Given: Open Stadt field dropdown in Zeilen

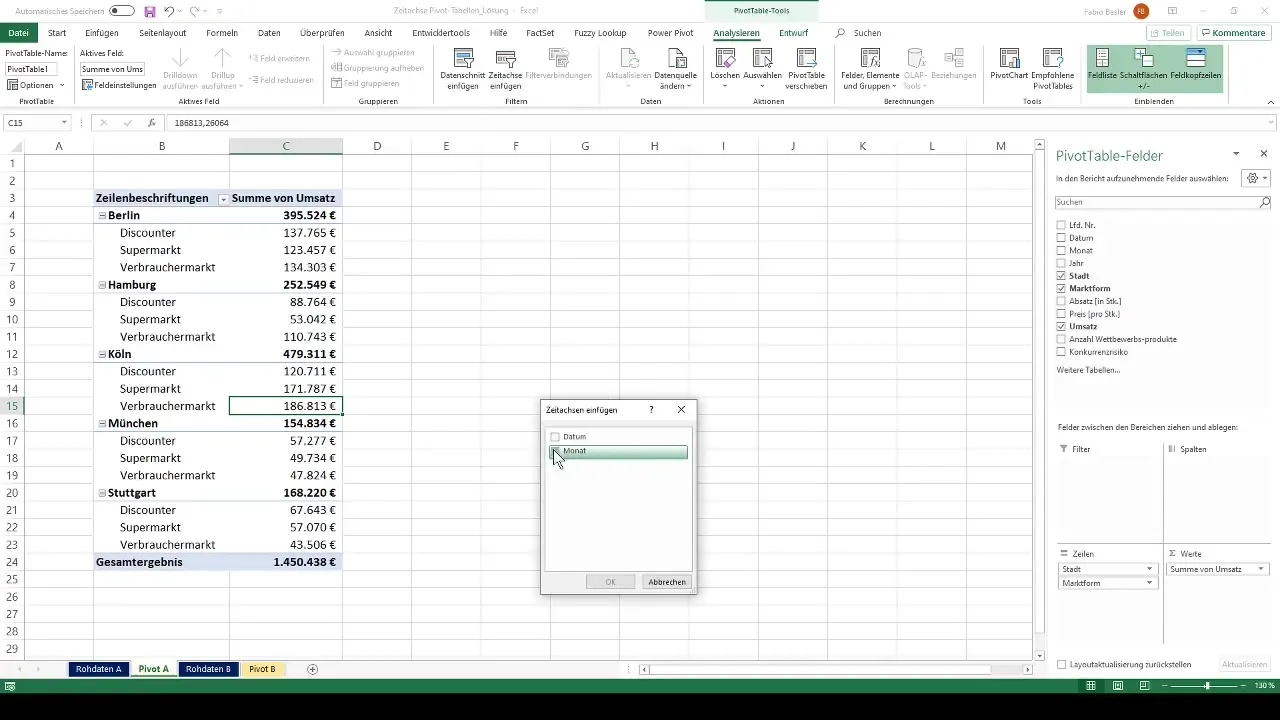Looking at the screenshot, I should click(x=1150, y=569).
